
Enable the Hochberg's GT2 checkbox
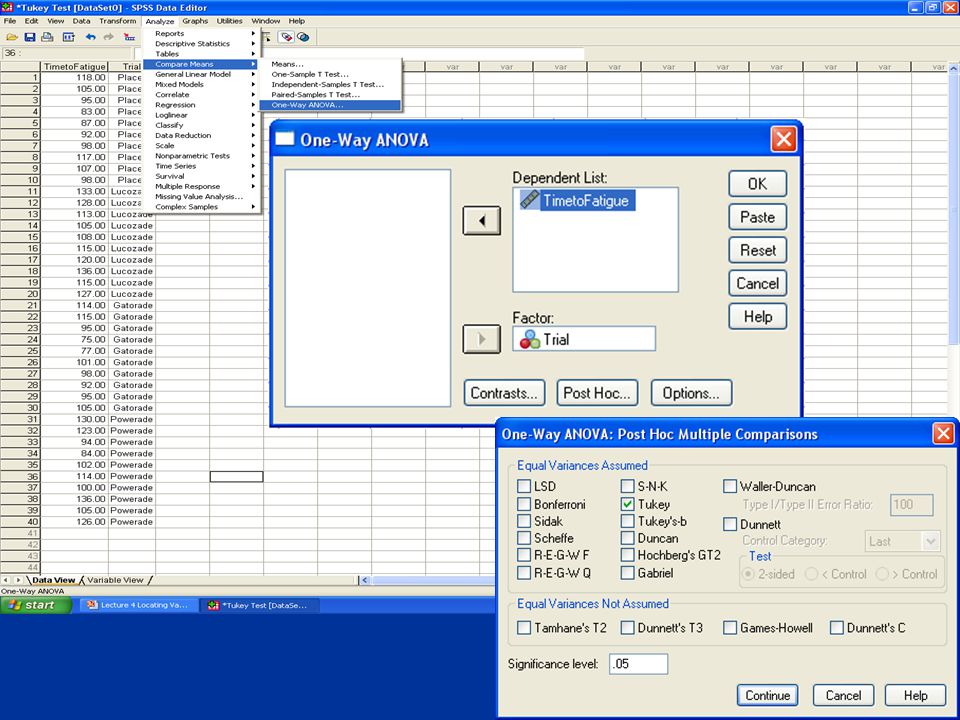coord(627,555)
